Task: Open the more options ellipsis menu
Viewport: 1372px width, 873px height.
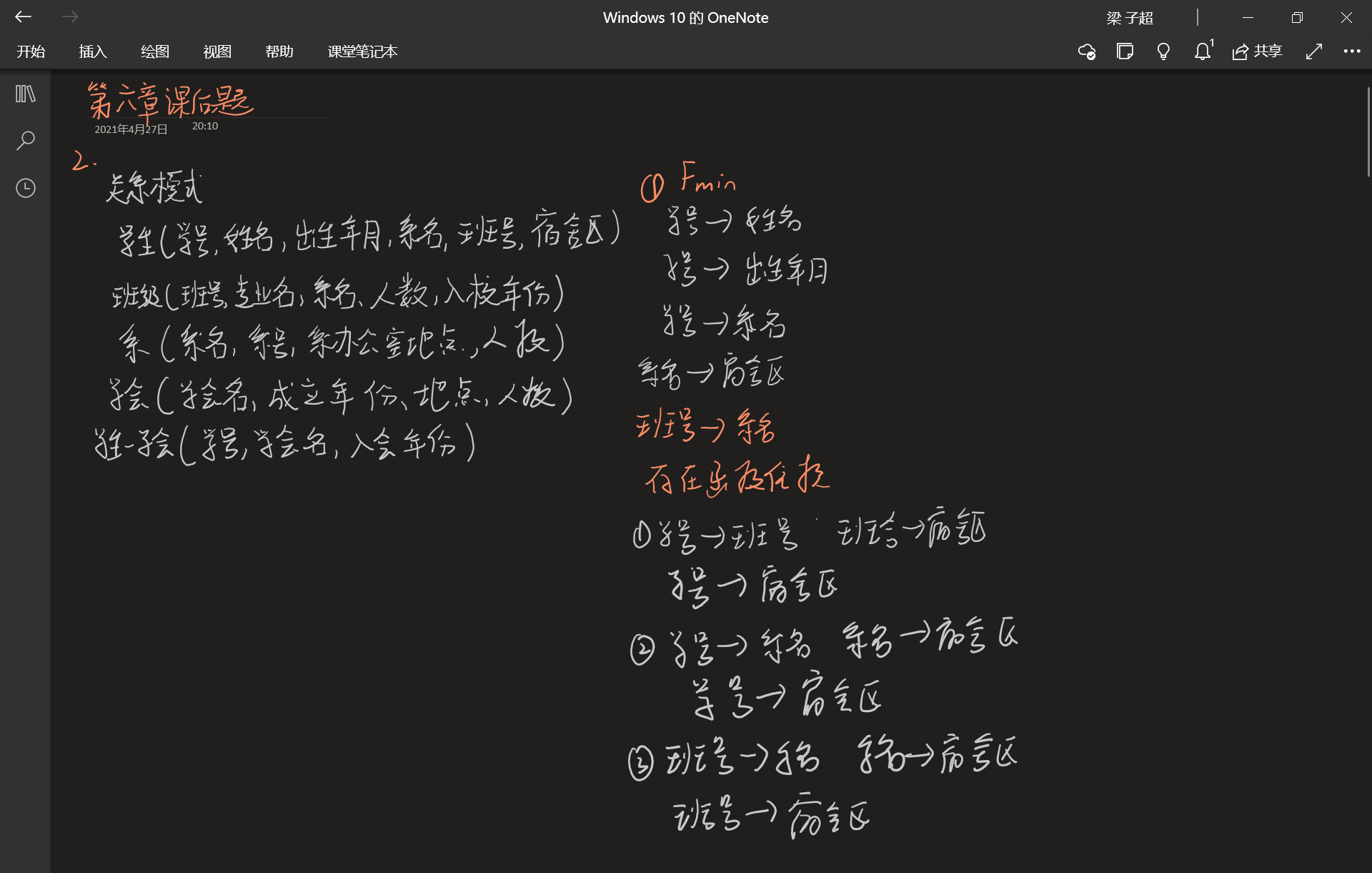Action: pos(1352,51)
